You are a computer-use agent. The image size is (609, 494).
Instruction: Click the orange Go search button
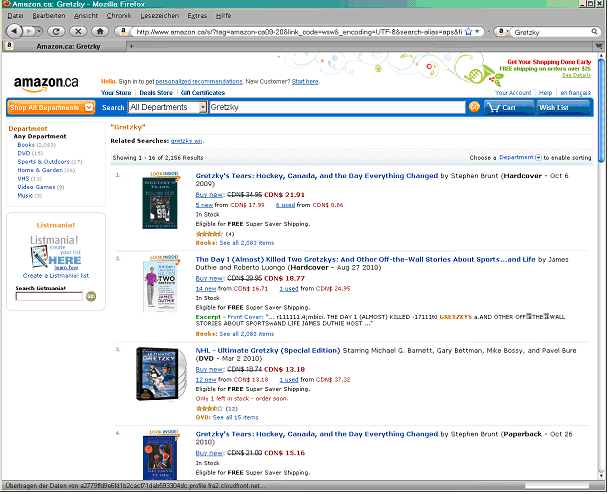[x=474, y=107]
